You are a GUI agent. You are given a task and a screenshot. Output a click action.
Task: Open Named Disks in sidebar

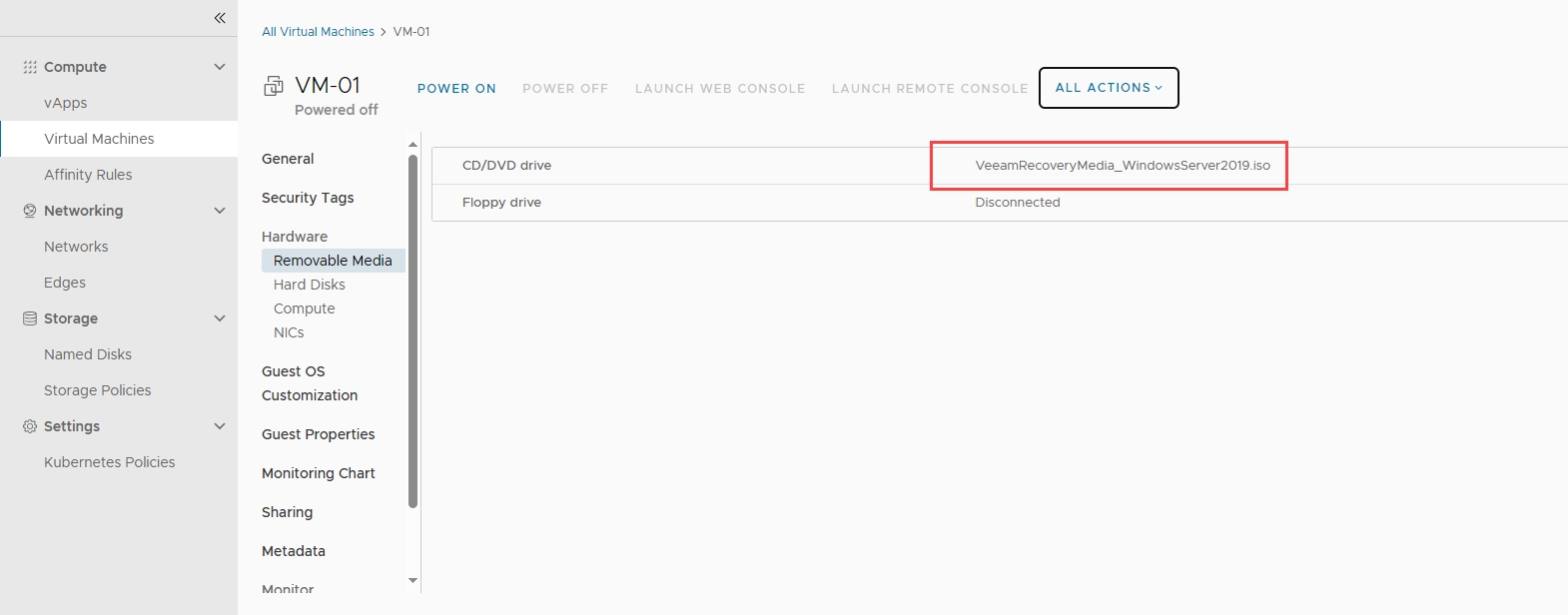88,354
